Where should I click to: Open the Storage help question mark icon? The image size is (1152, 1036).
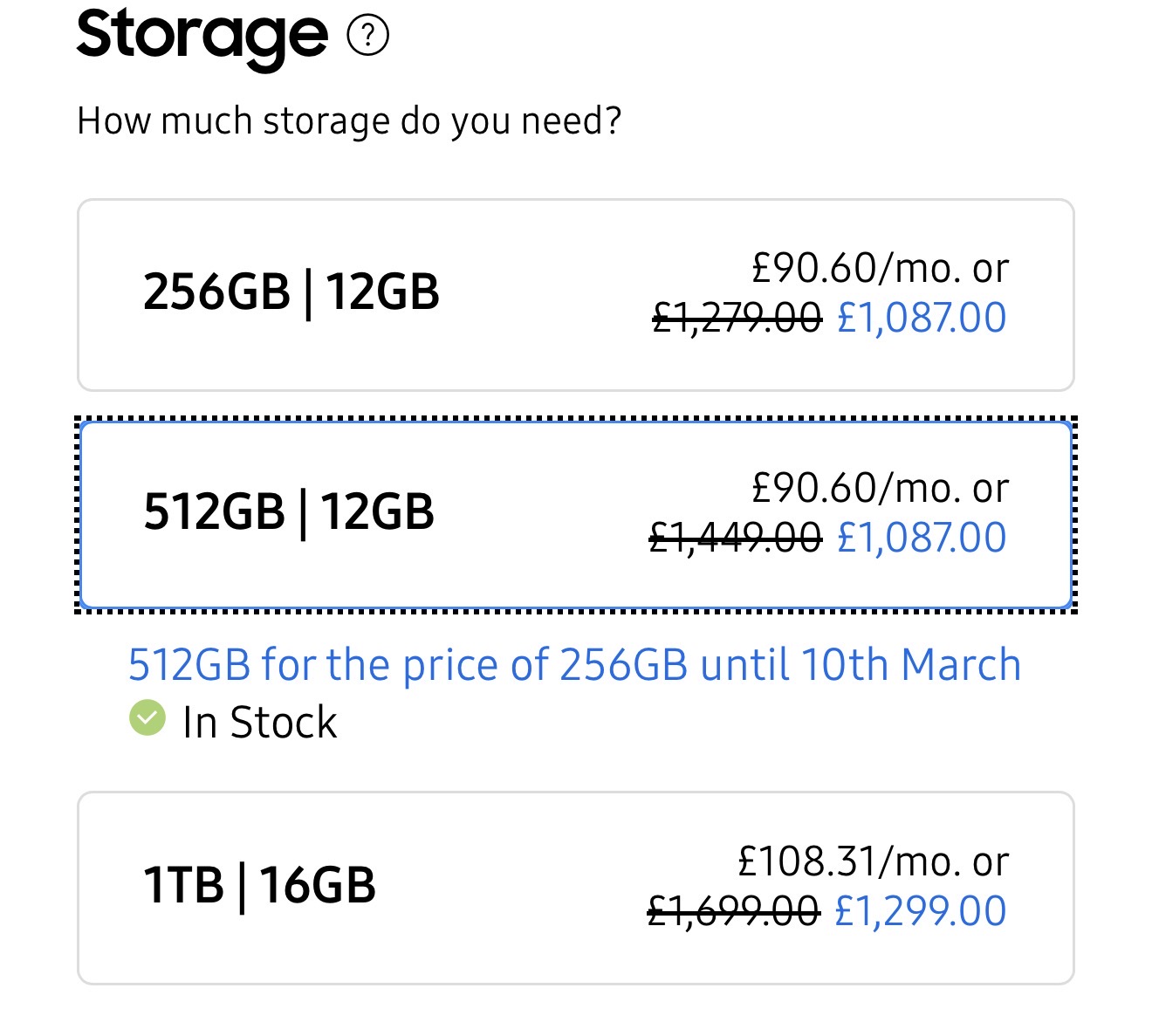(x=367, y=36)
